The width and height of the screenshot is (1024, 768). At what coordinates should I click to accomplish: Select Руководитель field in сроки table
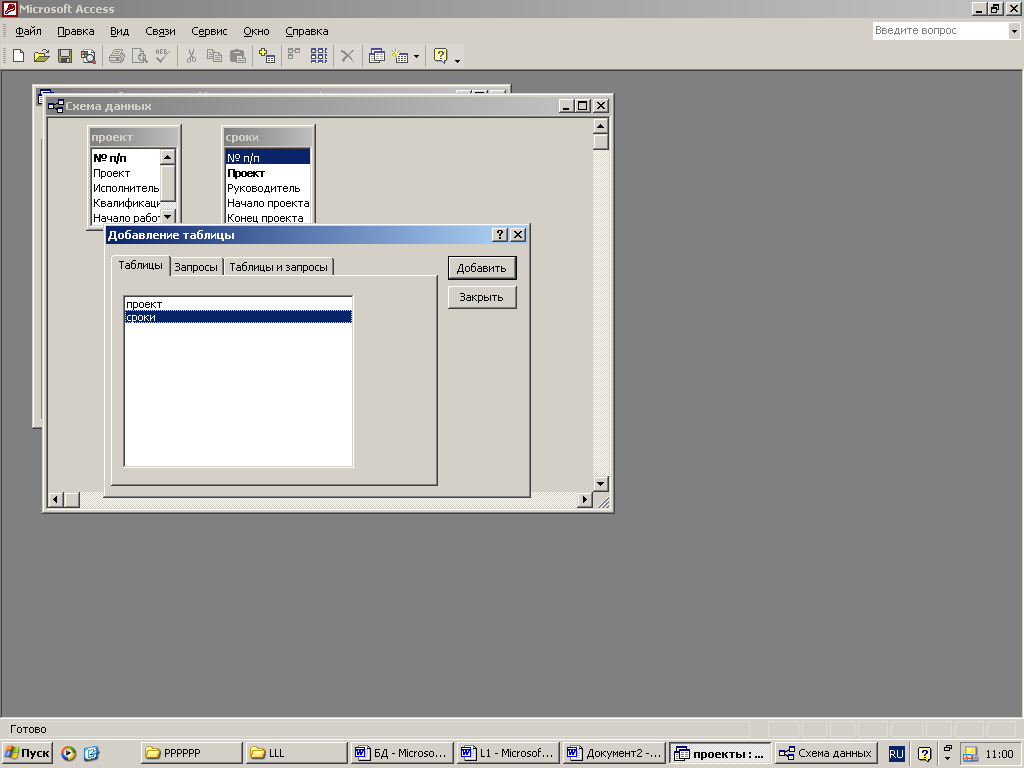(267, 188)
